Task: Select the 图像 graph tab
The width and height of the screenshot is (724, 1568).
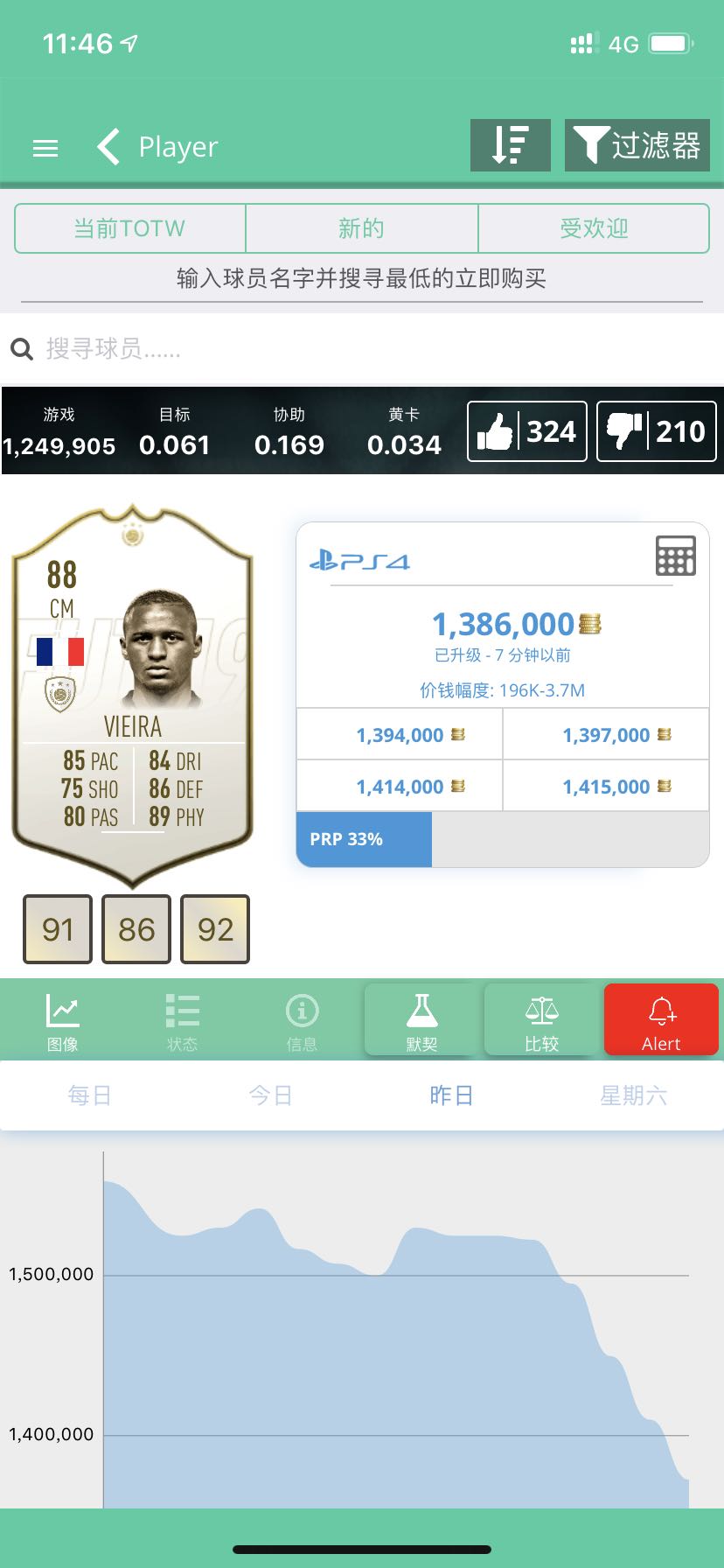Action: pos(62,1021)
